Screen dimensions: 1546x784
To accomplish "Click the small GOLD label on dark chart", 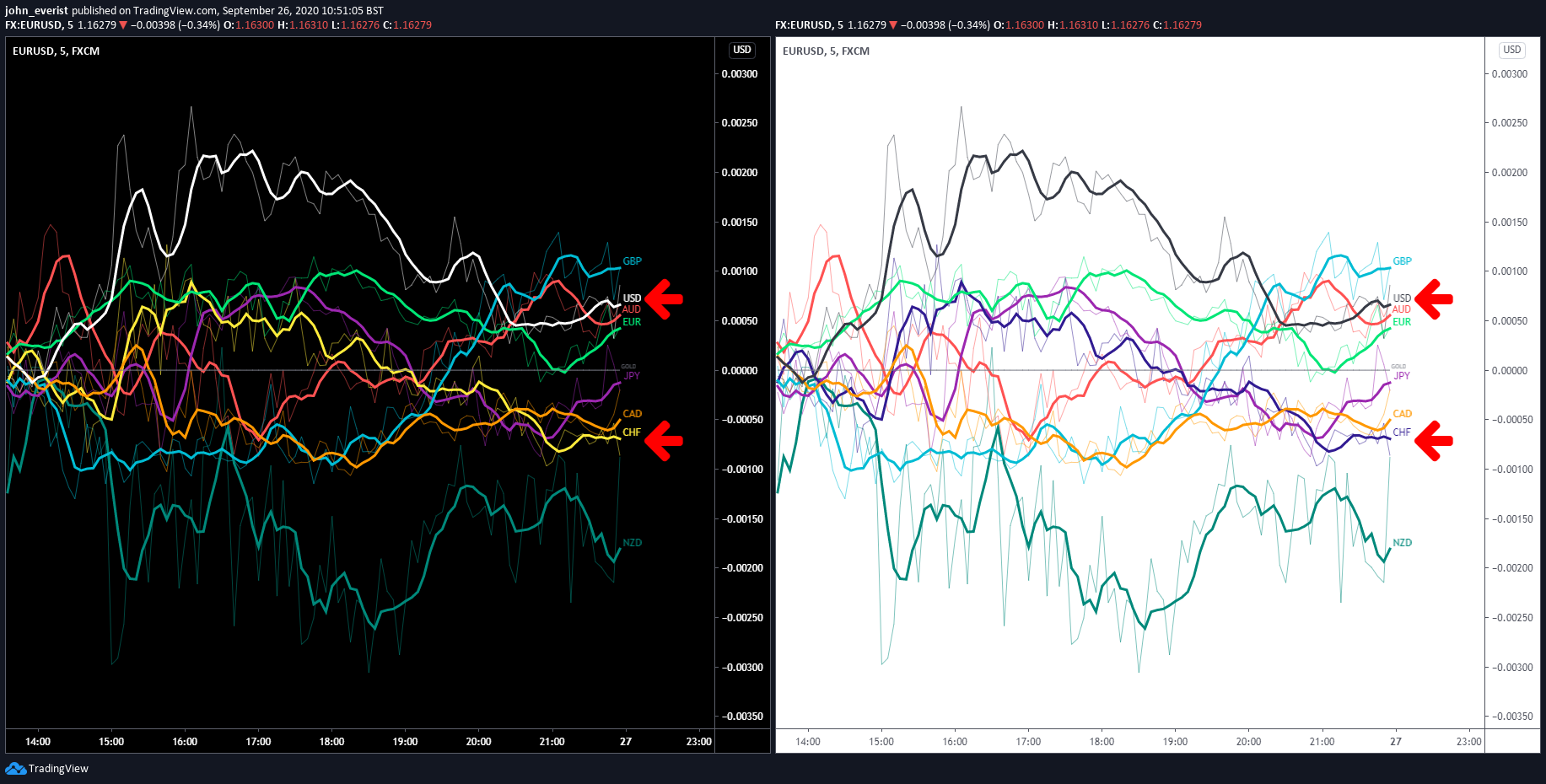I will pyautogui.click(x=628, y=367).
